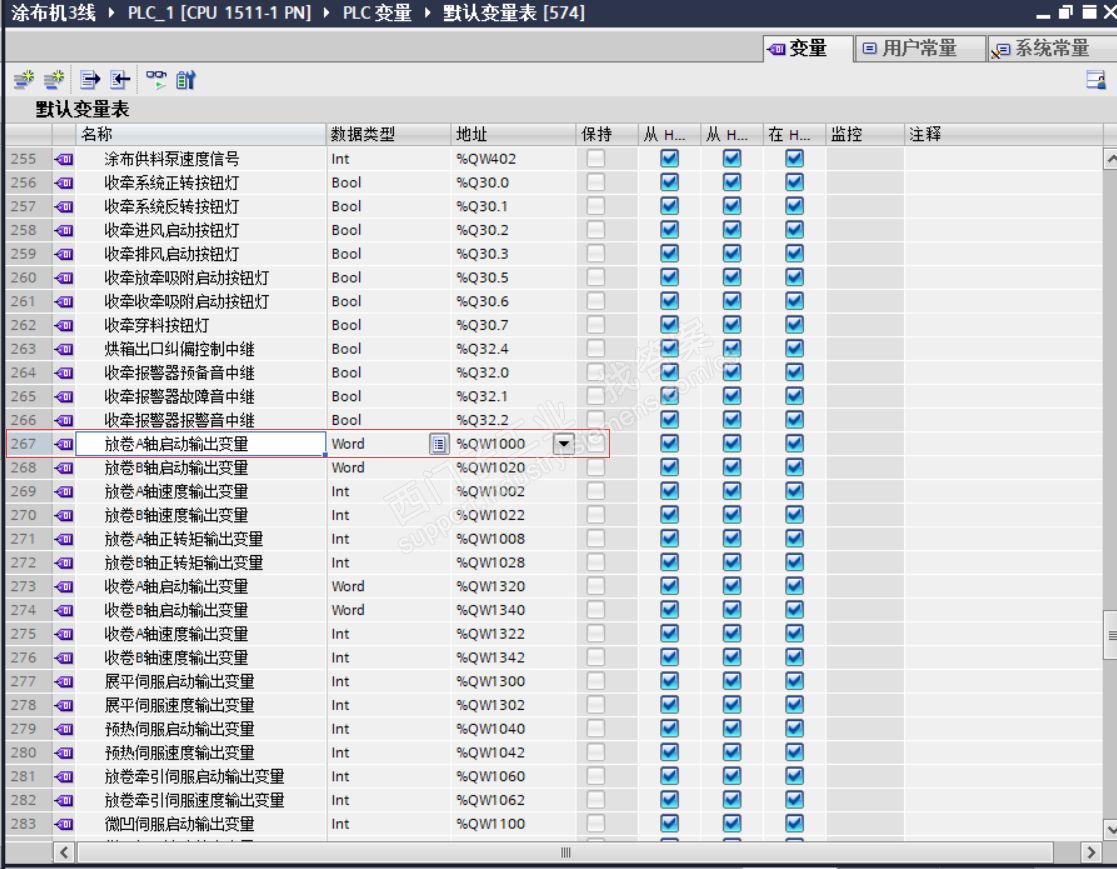Screen dimensions: 1117x869
Task: Click the vertical scrollbar thumb
Action: [x=1111, y=635]
